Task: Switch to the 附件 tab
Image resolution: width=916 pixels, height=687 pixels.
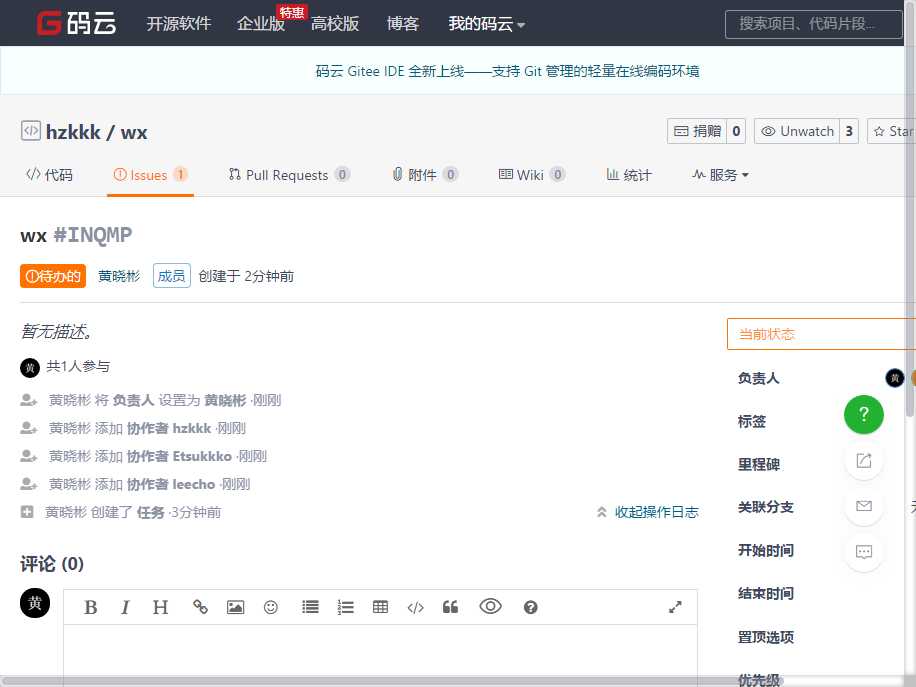Action: point(425,175)
